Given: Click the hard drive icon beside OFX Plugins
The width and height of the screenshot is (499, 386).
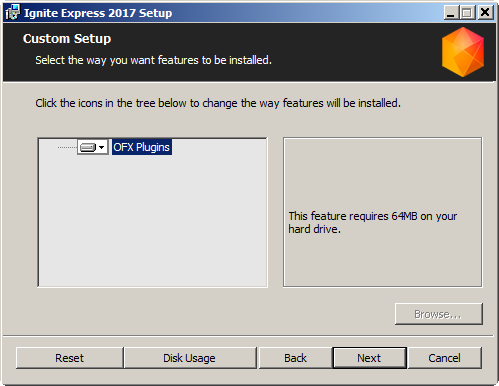Looking at the screenshot, I should coord(88,147).
